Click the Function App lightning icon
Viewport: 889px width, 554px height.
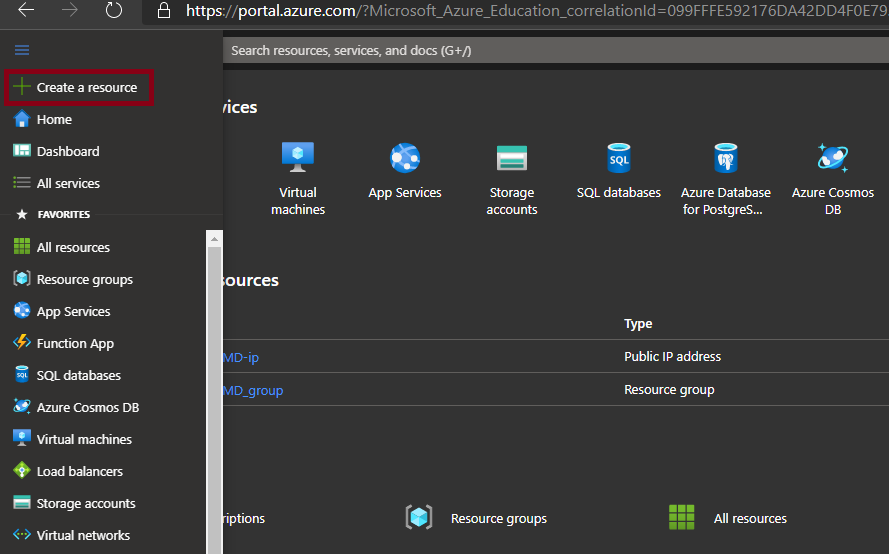22,342
